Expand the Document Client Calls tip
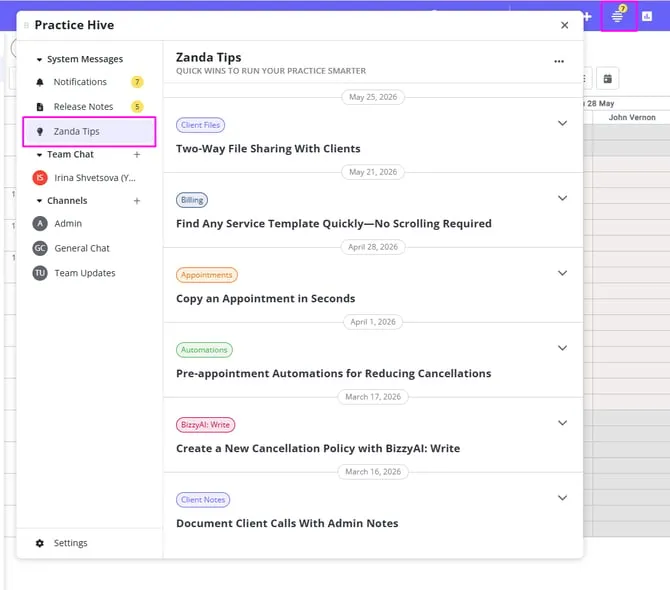Image resolution: width=670 pixels, height=590 pixels. coord(562,497)
